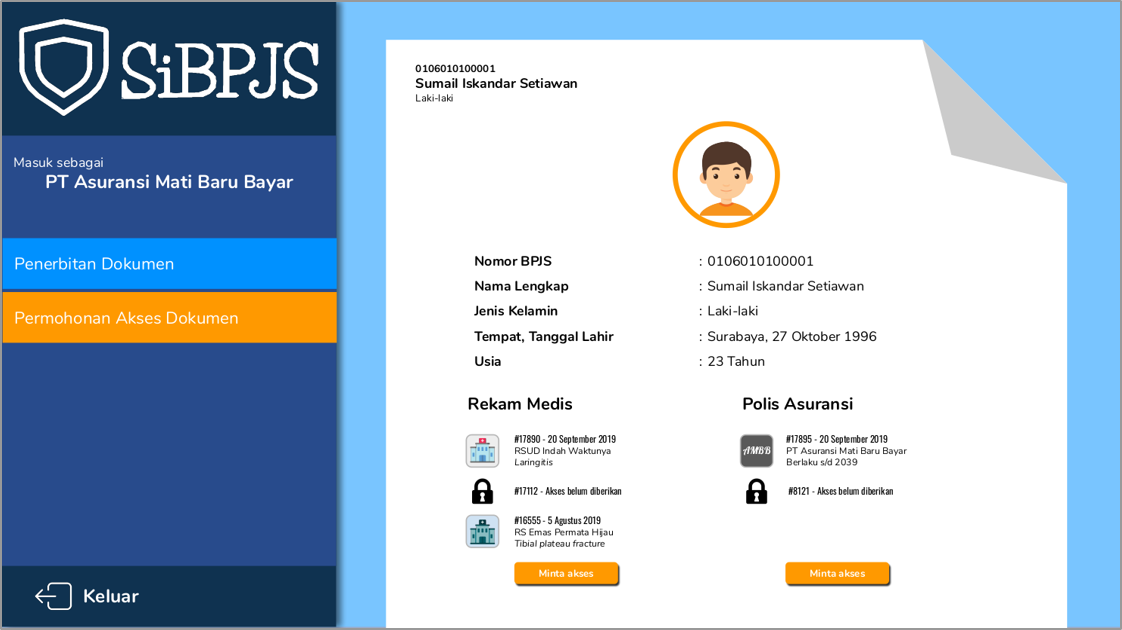Screen dimensions: 1122x630
Task: Click #17112 - Akses belum diberikan entry
Action: 567,491
